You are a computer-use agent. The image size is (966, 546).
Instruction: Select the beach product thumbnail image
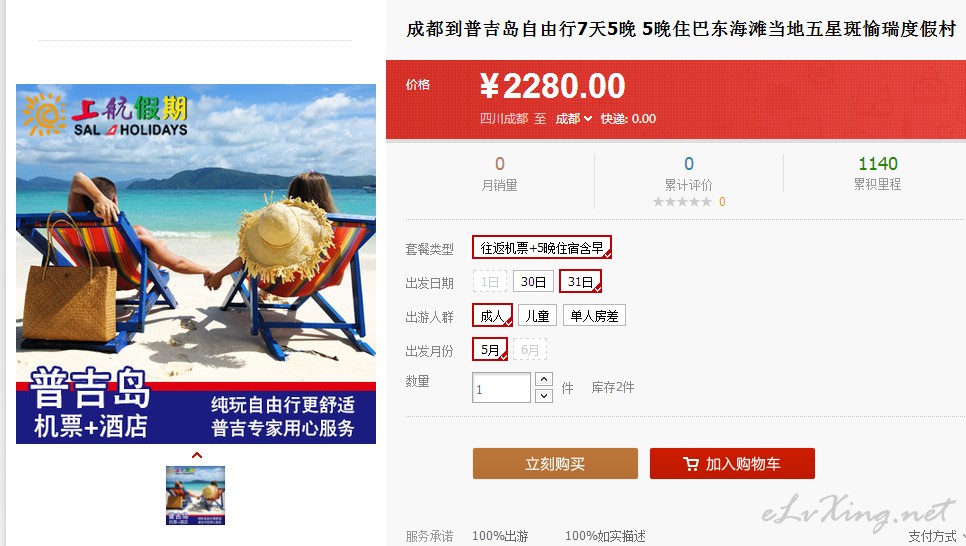coord(195,495)
